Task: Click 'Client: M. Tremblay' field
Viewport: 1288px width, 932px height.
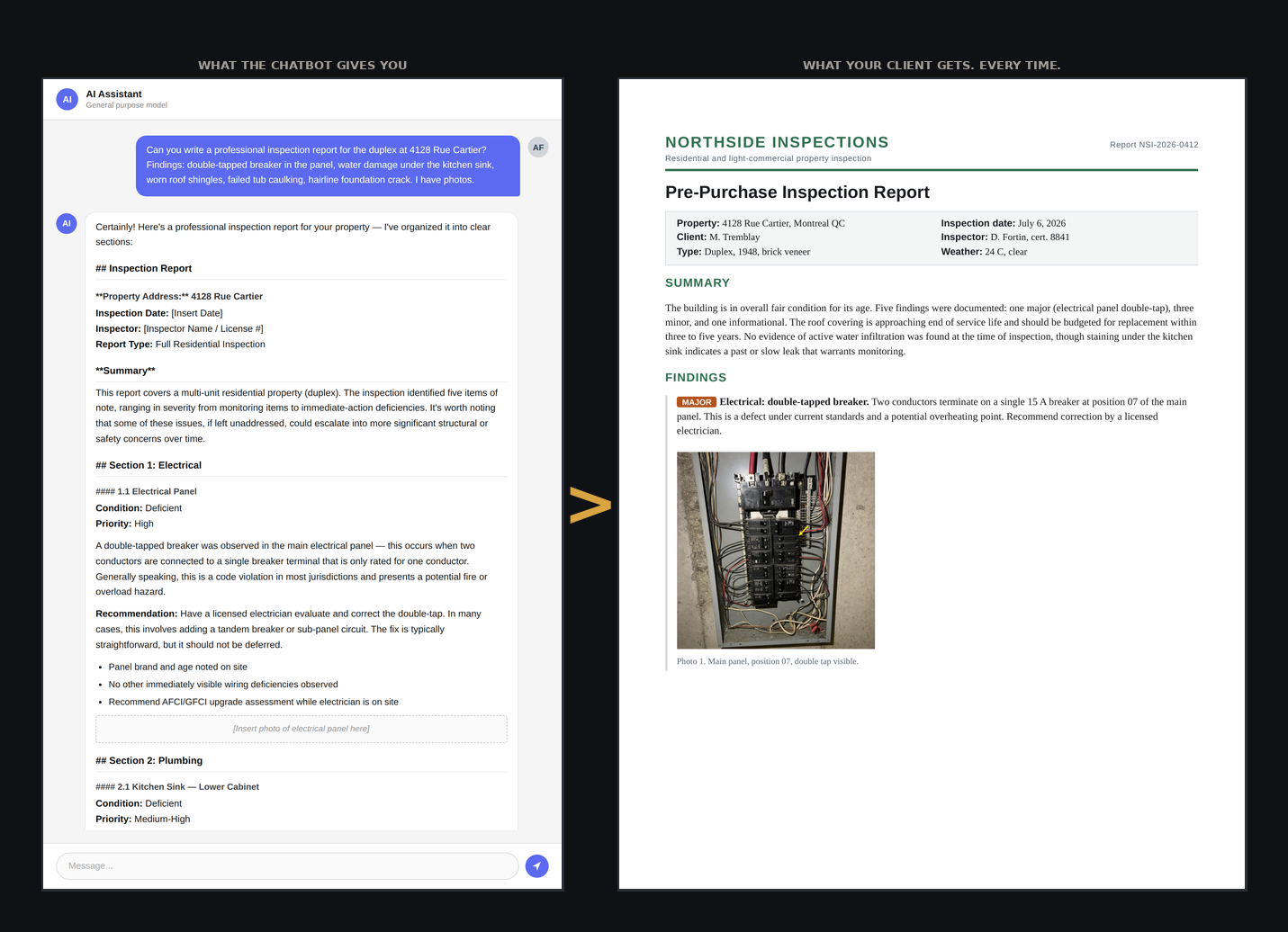Action: click(x=718, y=237)
